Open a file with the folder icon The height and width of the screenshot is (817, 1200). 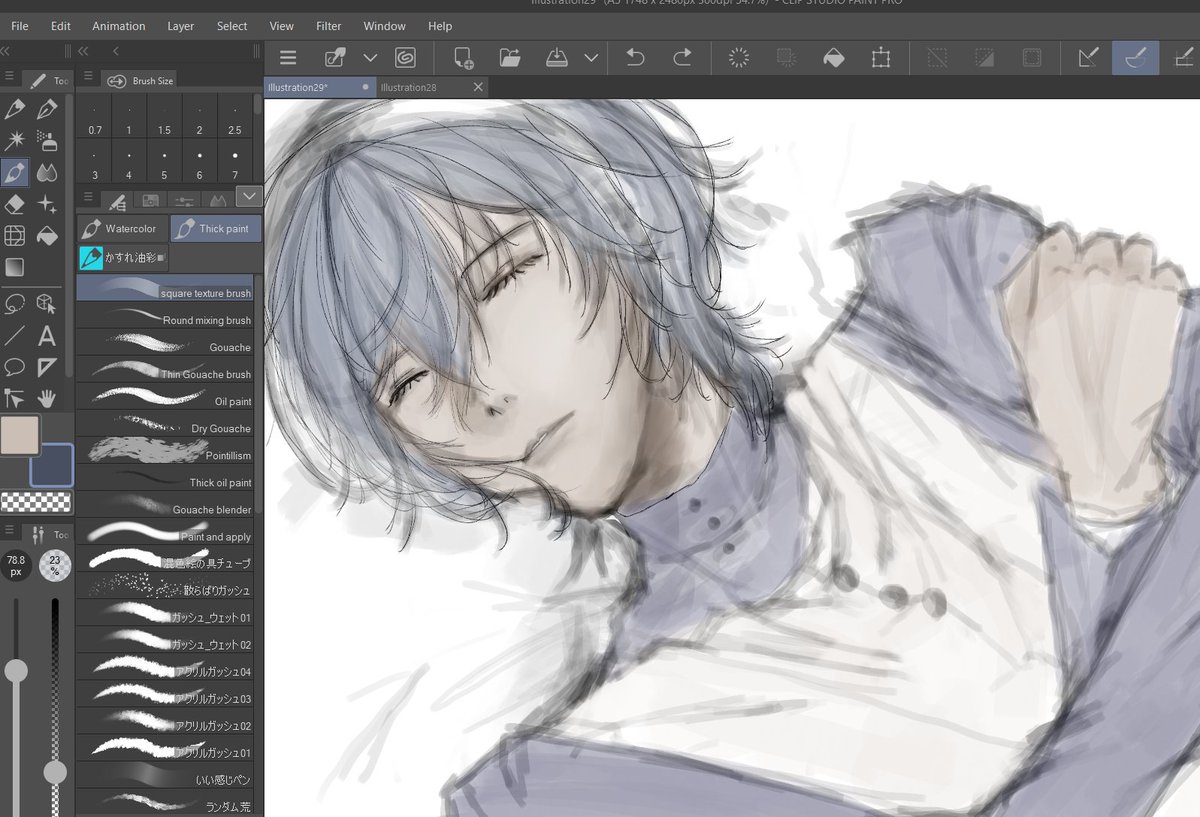click(x=510, y=58)
